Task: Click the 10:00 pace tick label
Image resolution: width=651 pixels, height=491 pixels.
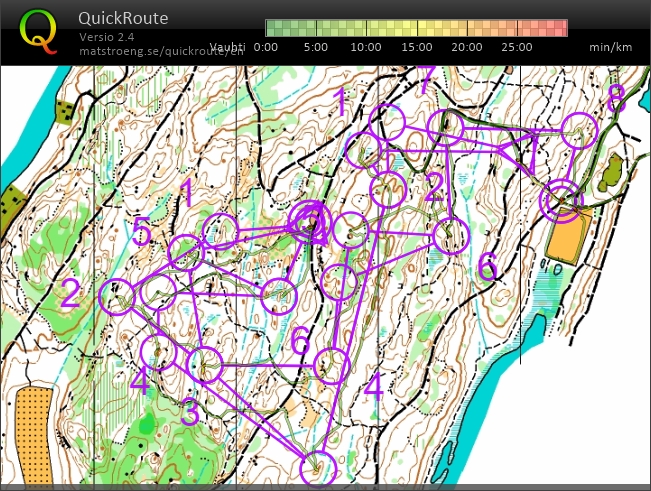Action: point(366,47)
